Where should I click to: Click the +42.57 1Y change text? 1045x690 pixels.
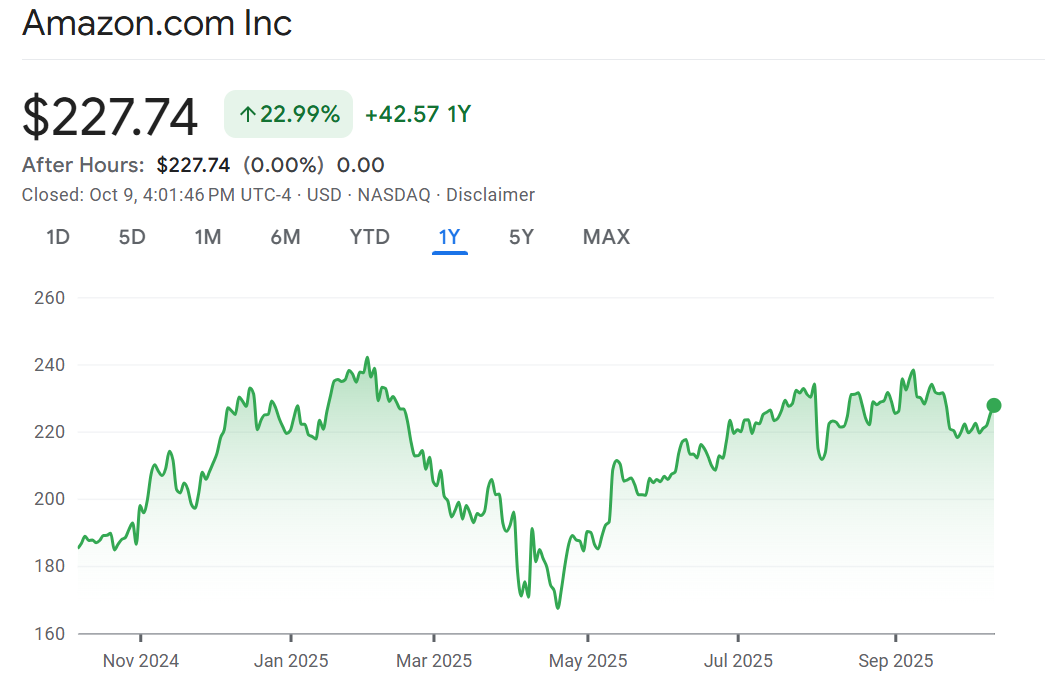[x=417, y=115]
